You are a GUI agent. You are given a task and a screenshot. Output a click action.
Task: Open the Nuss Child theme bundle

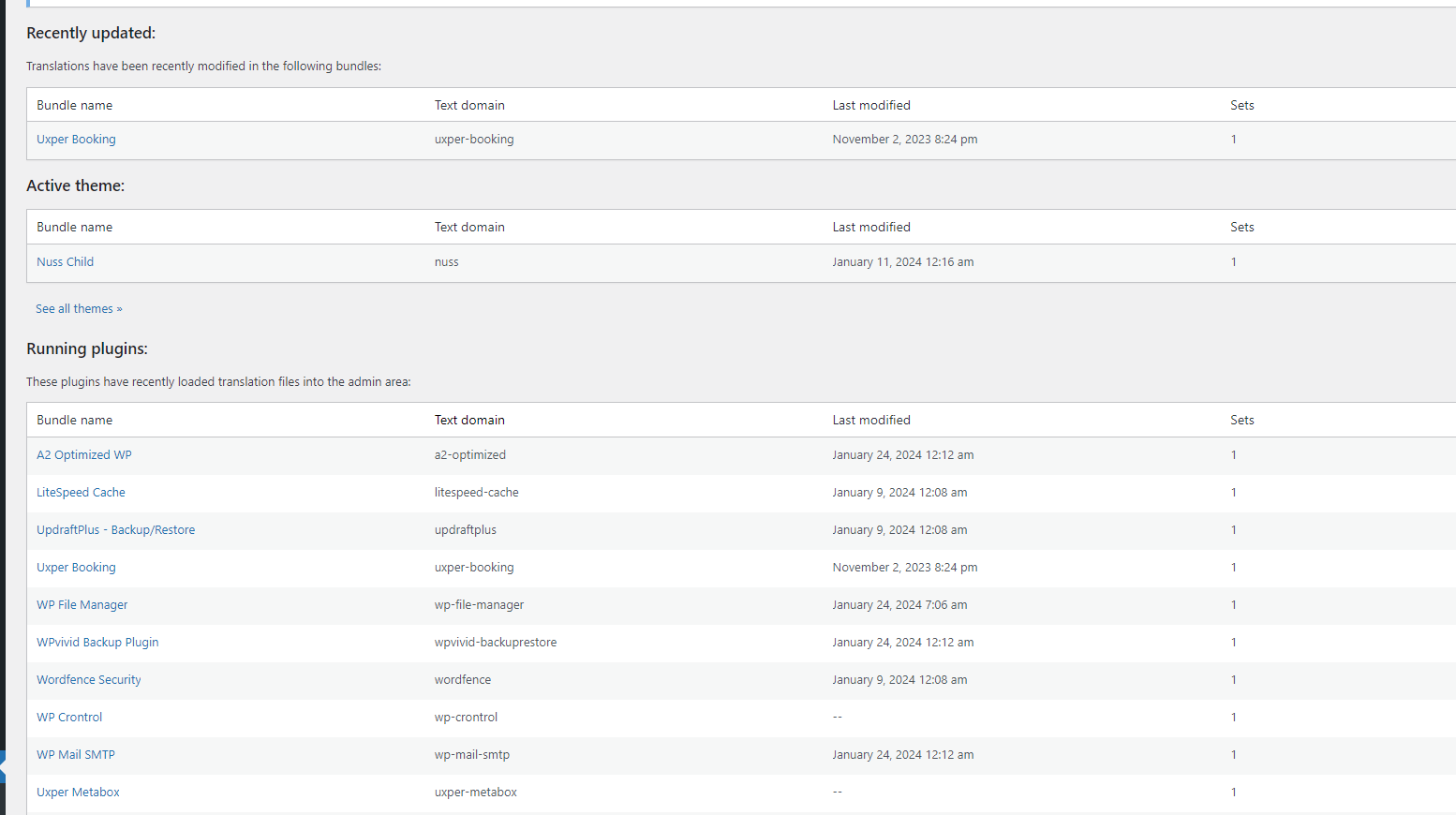click(65, 261)
